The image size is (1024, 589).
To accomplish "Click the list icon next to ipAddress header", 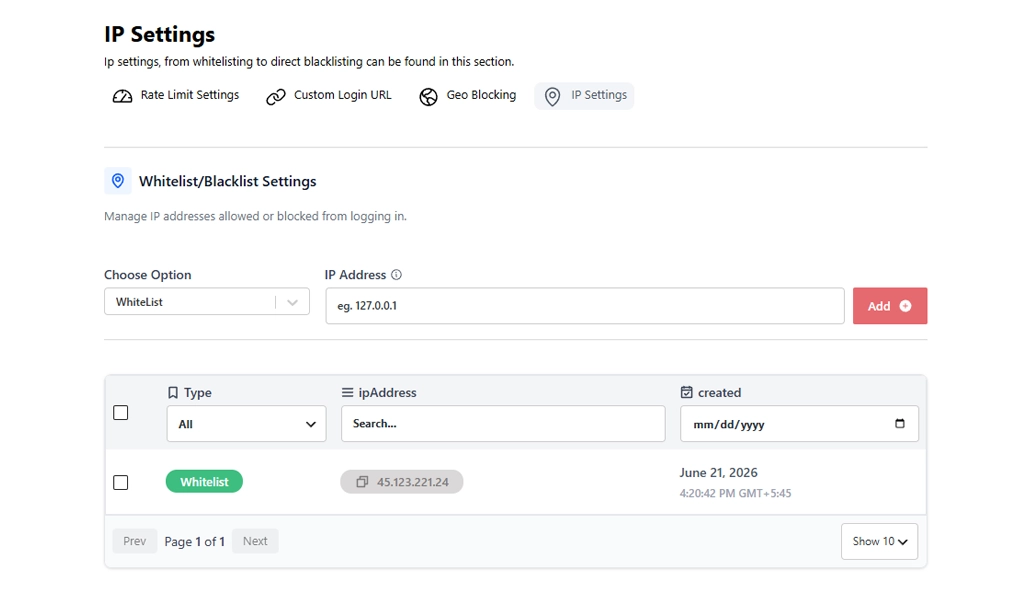I will [347, 392].
